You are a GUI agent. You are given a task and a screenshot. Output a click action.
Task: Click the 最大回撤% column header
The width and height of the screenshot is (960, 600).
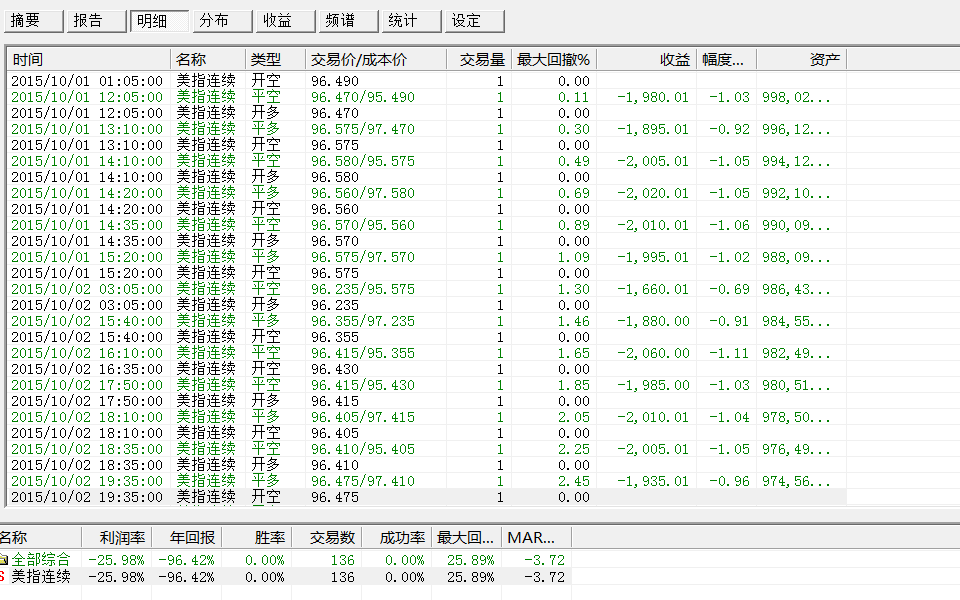click(554, 60)
